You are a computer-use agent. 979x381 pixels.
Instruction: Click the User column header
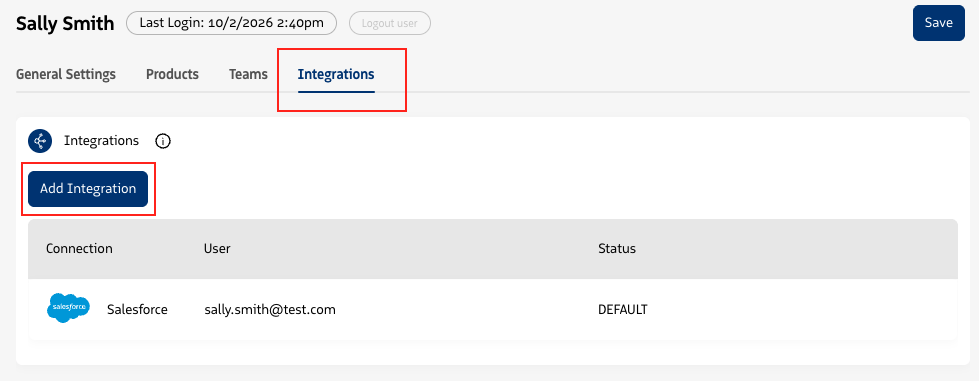point(217,249)
